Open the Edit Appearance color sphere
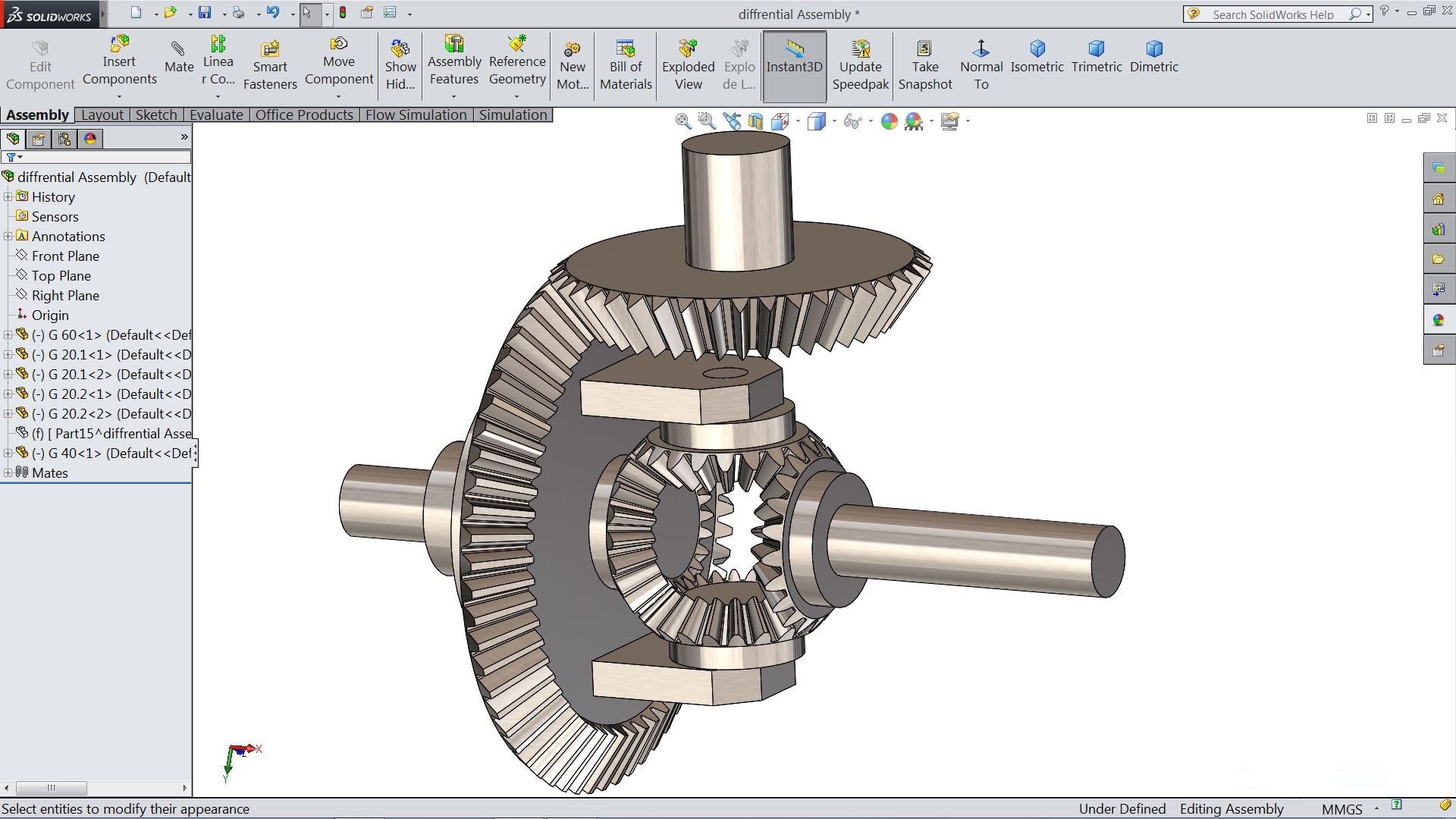1456x819 pixels. click(889, 121)
